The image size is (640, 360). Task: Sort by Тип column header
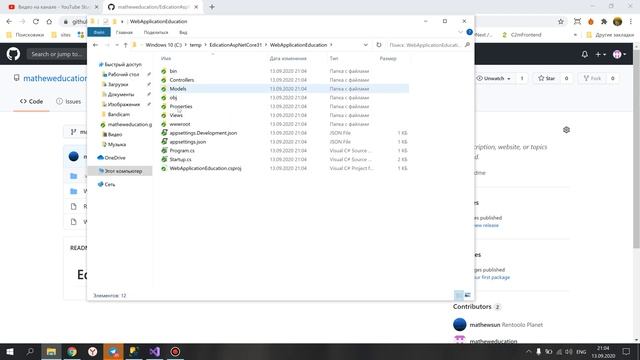point(334,58)
